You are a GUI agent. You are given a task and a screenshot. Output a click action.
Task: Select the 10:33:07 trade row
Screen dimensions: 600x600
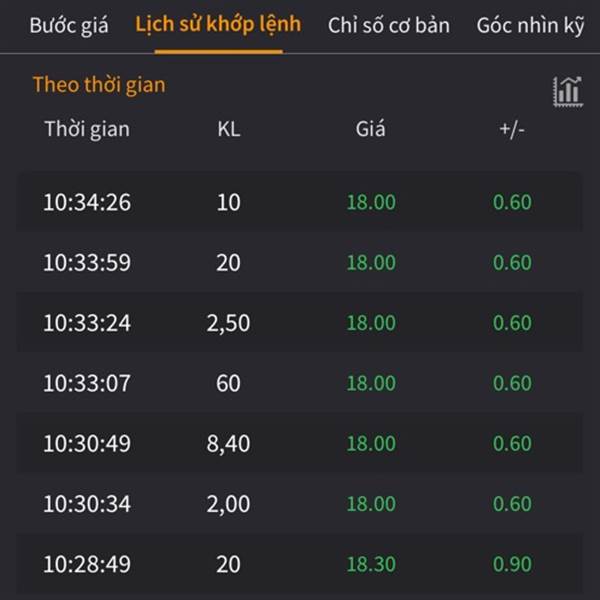coord(300,383)
